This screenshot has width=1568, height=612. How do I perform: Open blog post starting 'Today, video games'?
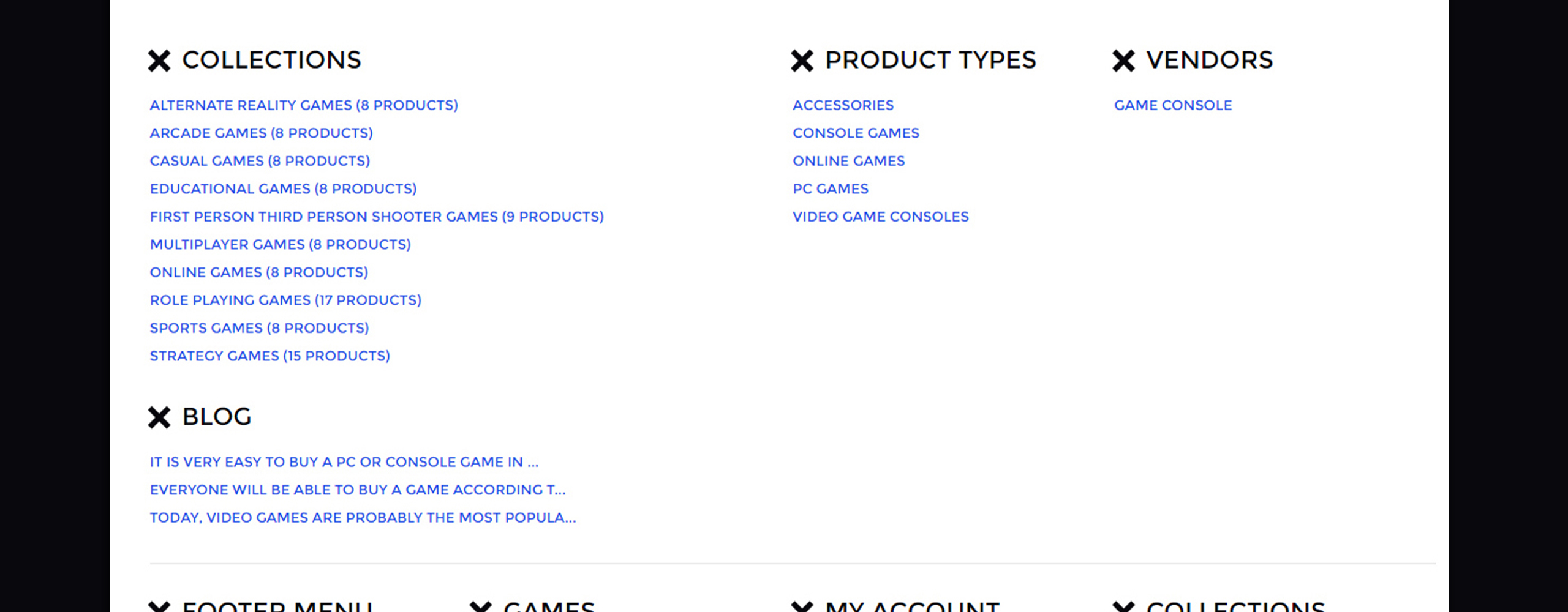coord(363,518)
